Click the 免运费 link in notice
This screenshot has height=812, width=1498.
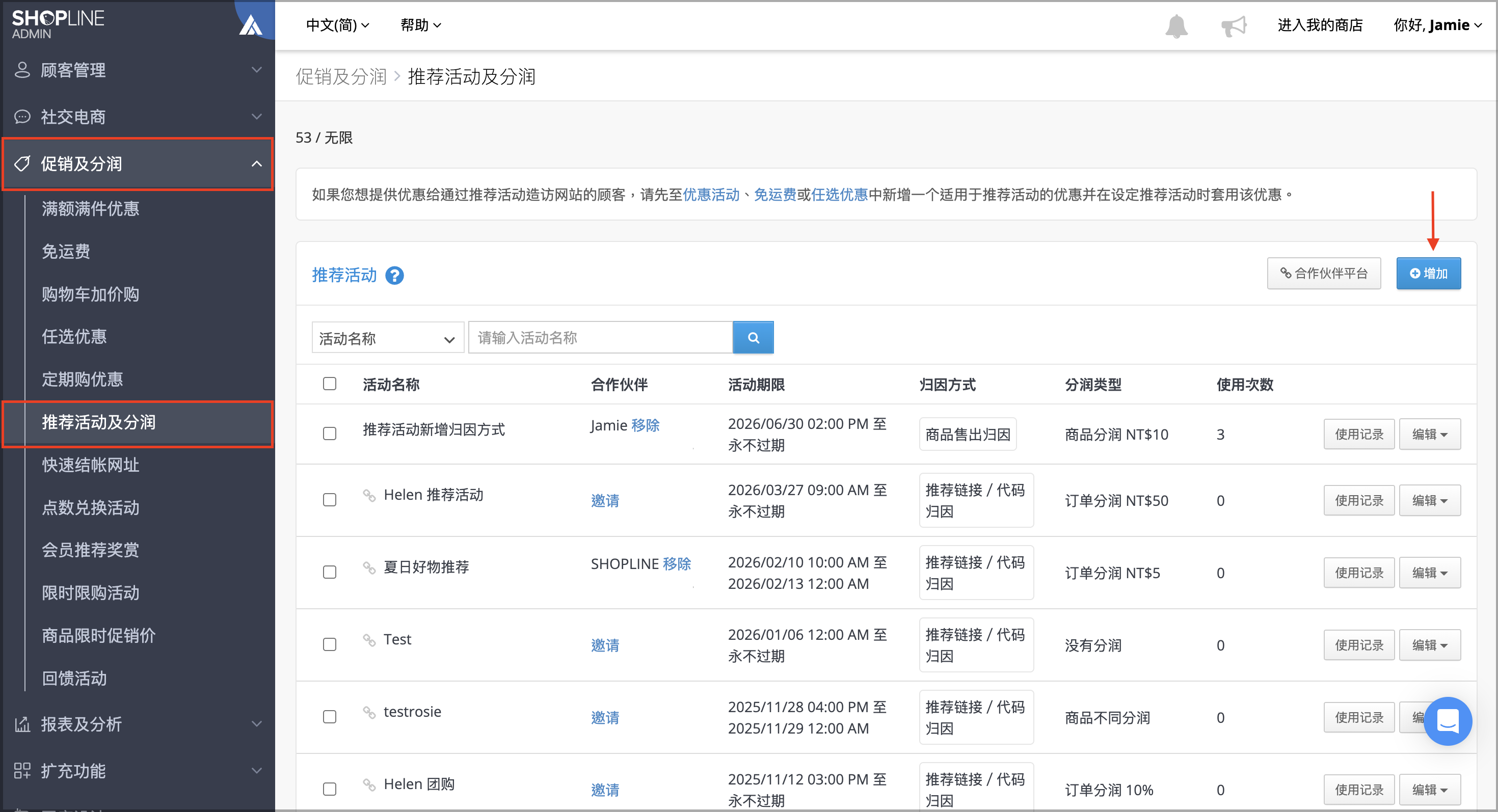pyautogui.click(x=774, y=195)
